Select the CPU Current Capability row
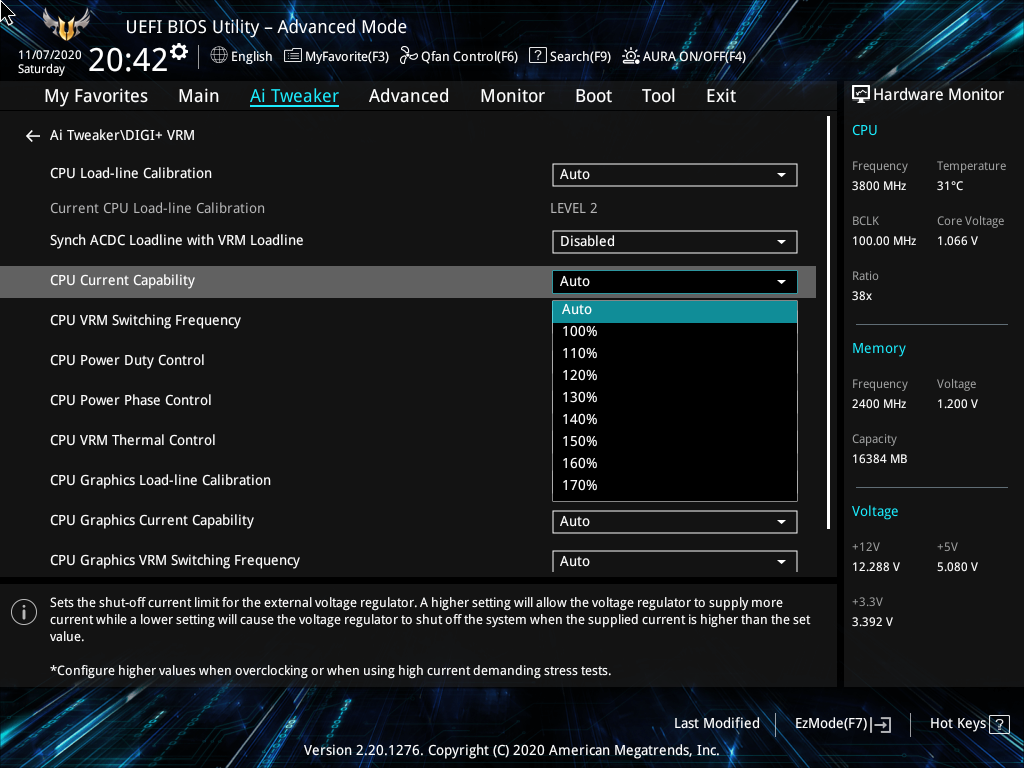 click(408, 281)
